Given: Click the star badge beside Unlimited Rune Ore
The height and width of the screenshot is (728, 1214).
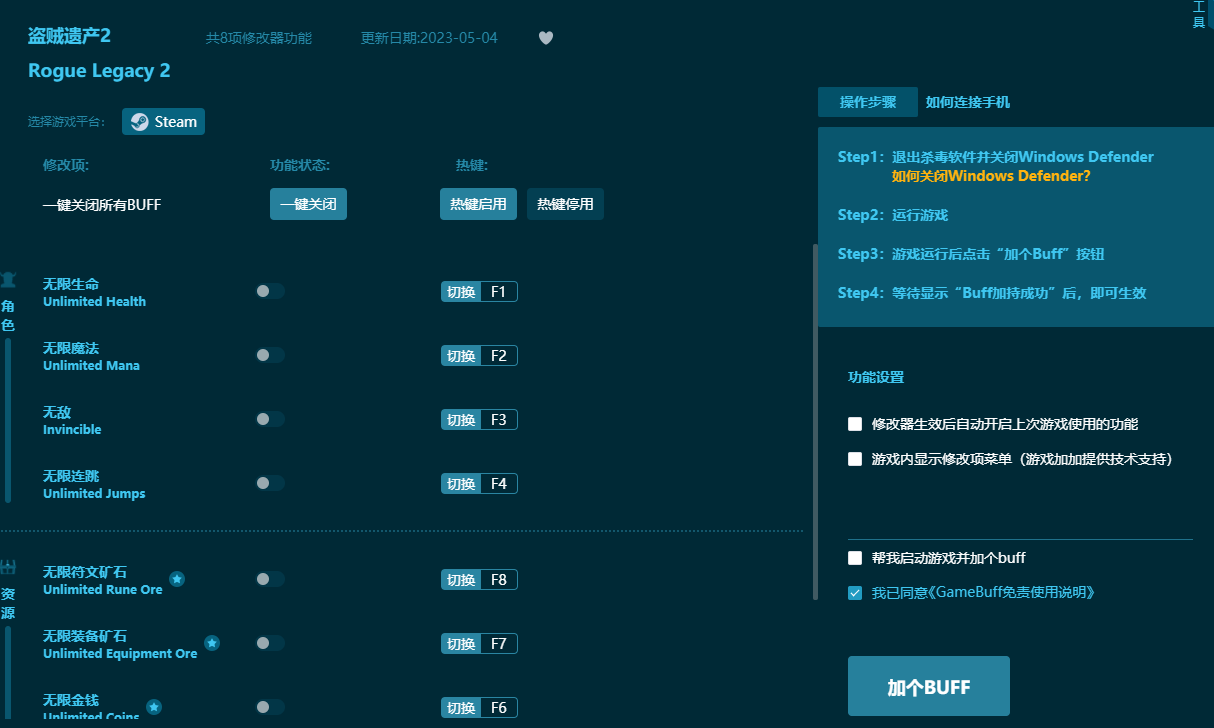Looking at the screenshot, I should click(177, 579).
